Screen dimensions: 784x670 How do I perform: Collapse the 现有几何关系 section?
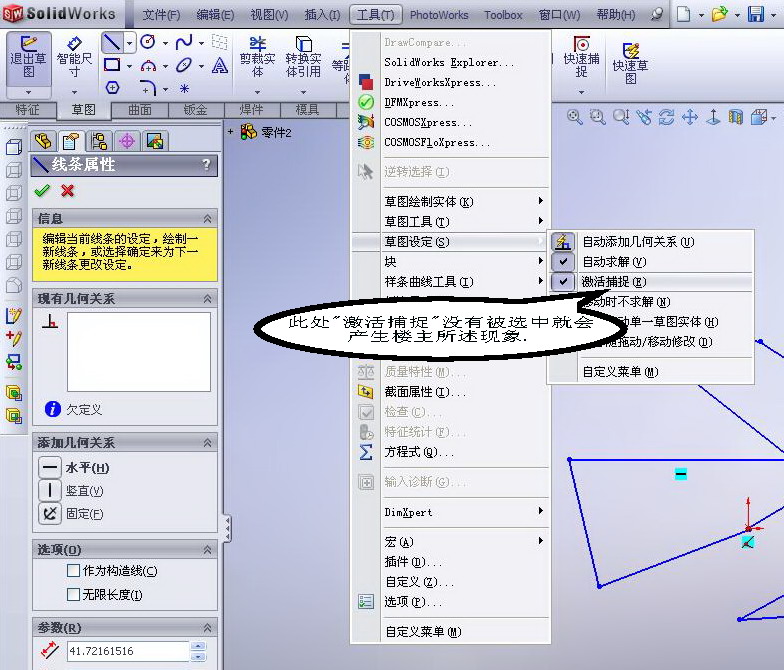(x=208, y=298)
